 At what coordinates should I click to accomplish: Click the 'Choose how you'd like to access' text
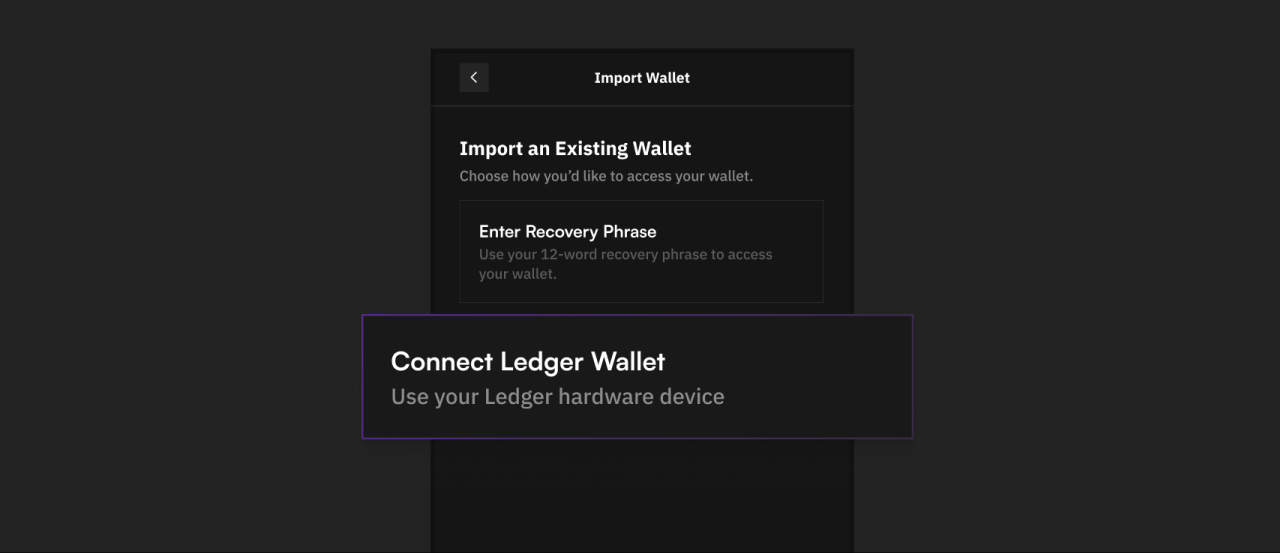point(606,176)
